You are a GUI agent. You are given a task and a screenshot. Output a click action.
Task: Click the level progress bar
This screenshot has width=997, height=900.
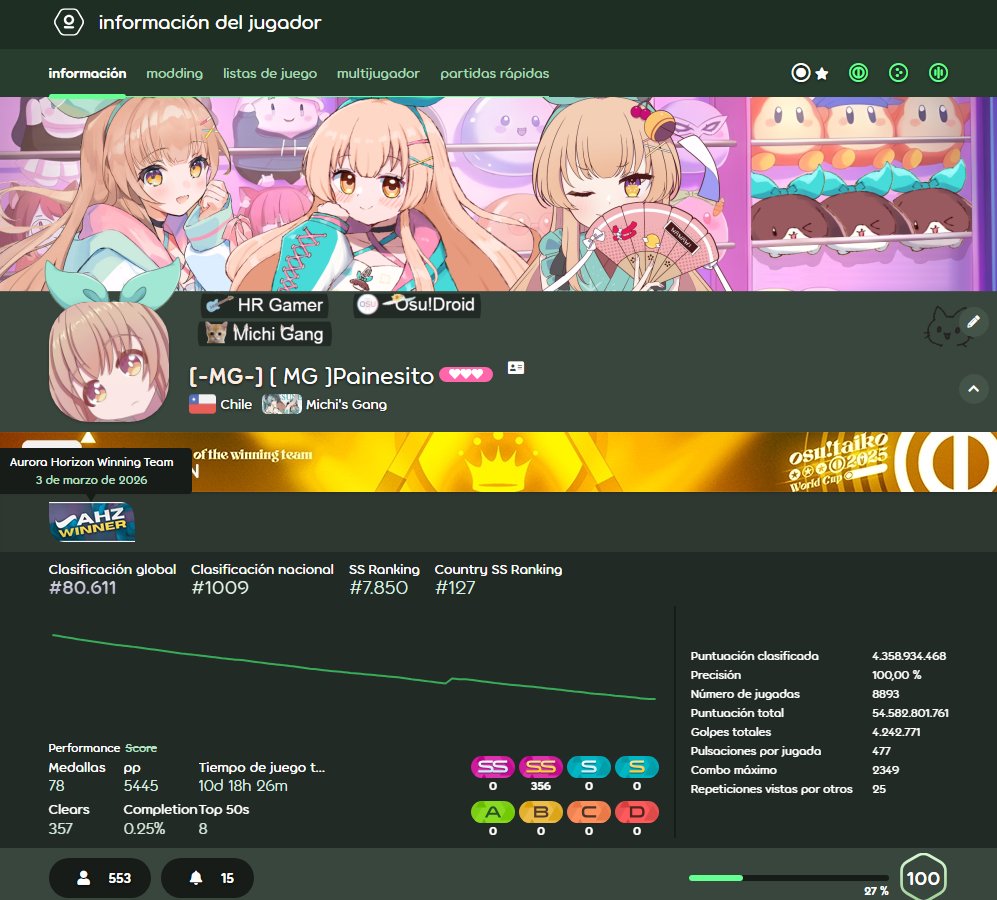(788, 878)
